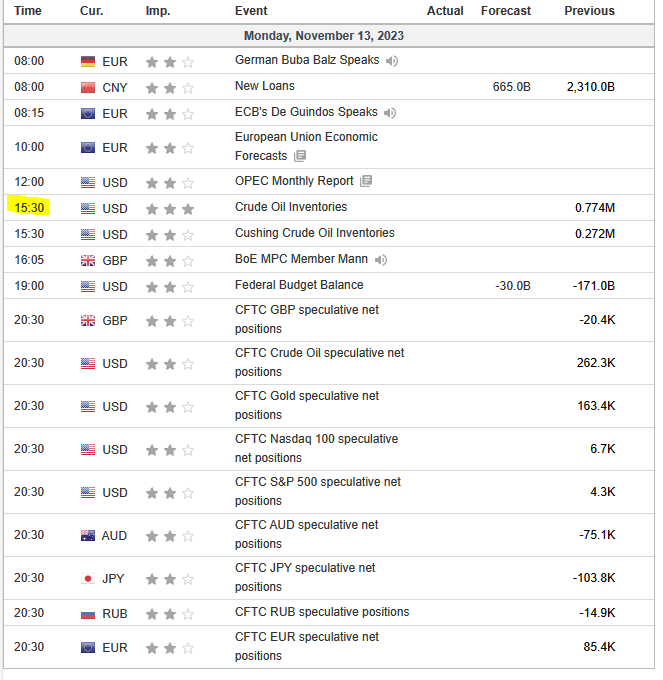Image resolution: width=663 pixels, height=680 pixels.
Task: Click the Monday, November 13, 2023 date row
Action: tap(324, 36)
